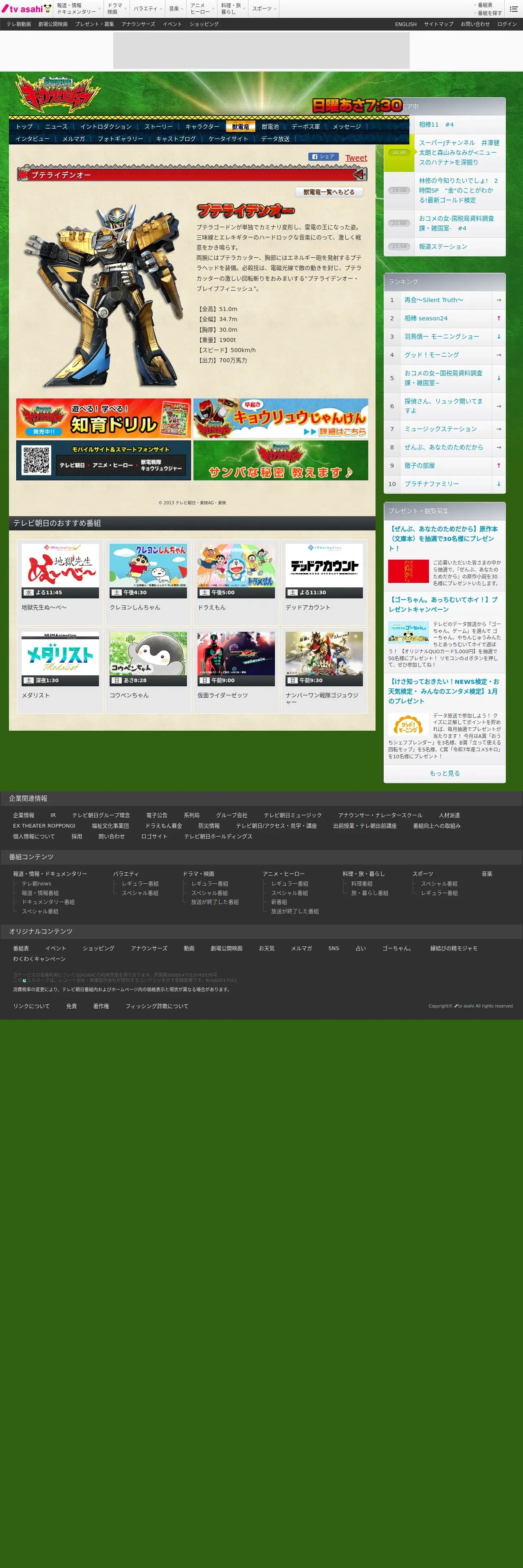
Task: Click the red novel present thumbnail
Action: coord(409,572)
